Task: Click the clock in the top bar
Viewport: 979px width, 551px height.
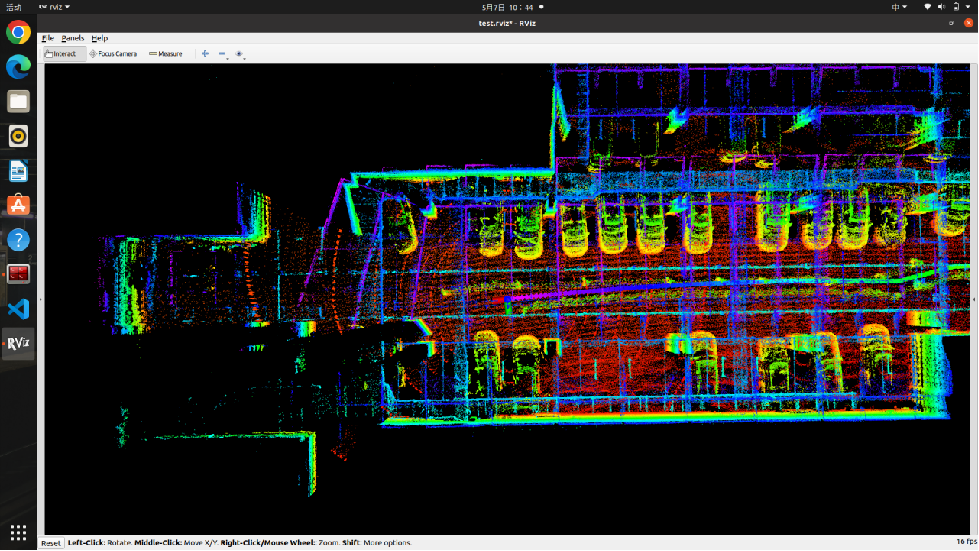Action: pos(506,7)
